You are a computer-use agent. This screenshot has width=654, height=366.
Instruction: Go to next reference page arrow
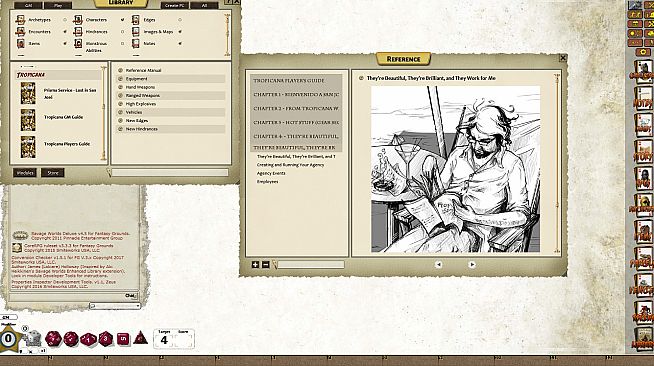click(472, 265)
